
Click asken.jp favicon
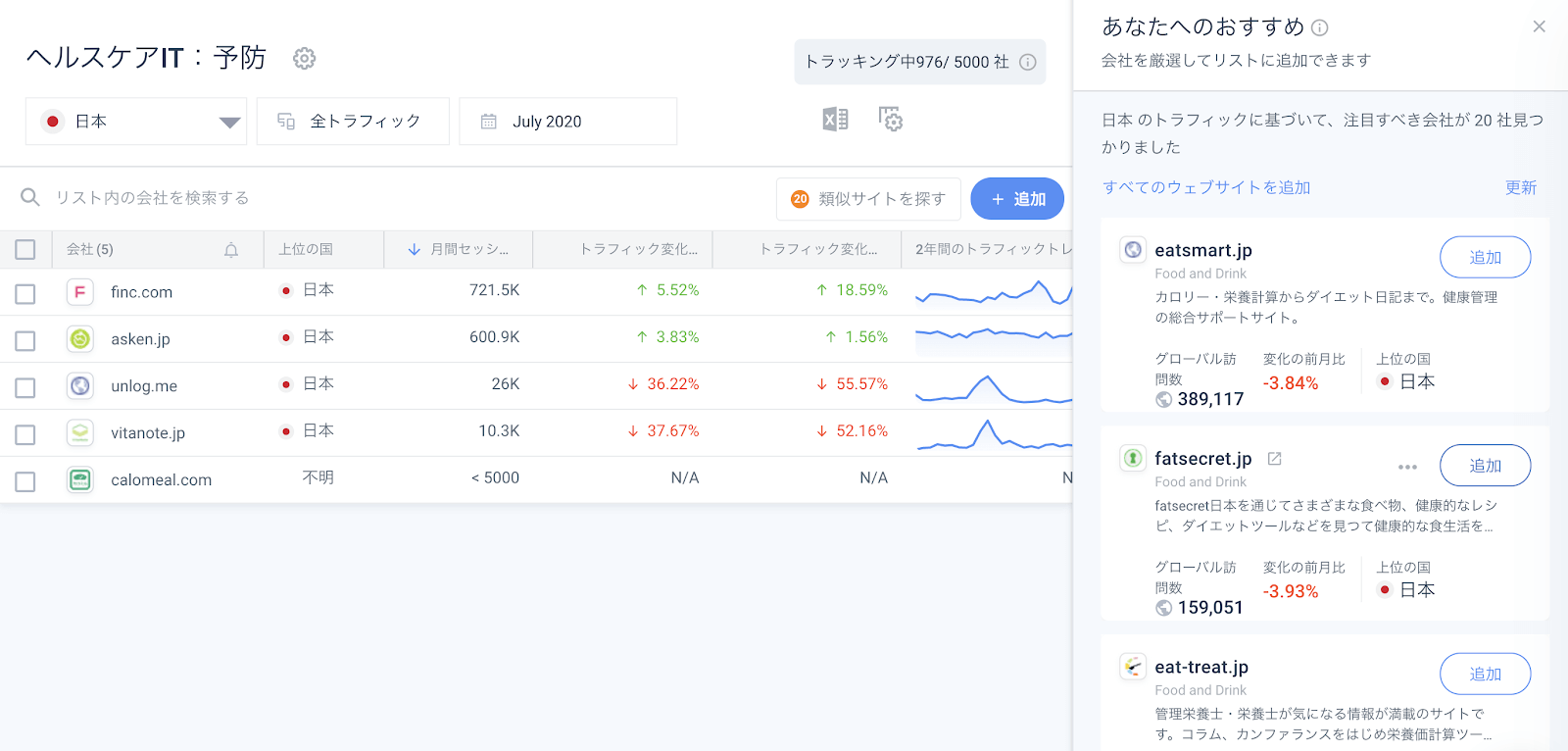pyautogui.click(x=80, y=339)
